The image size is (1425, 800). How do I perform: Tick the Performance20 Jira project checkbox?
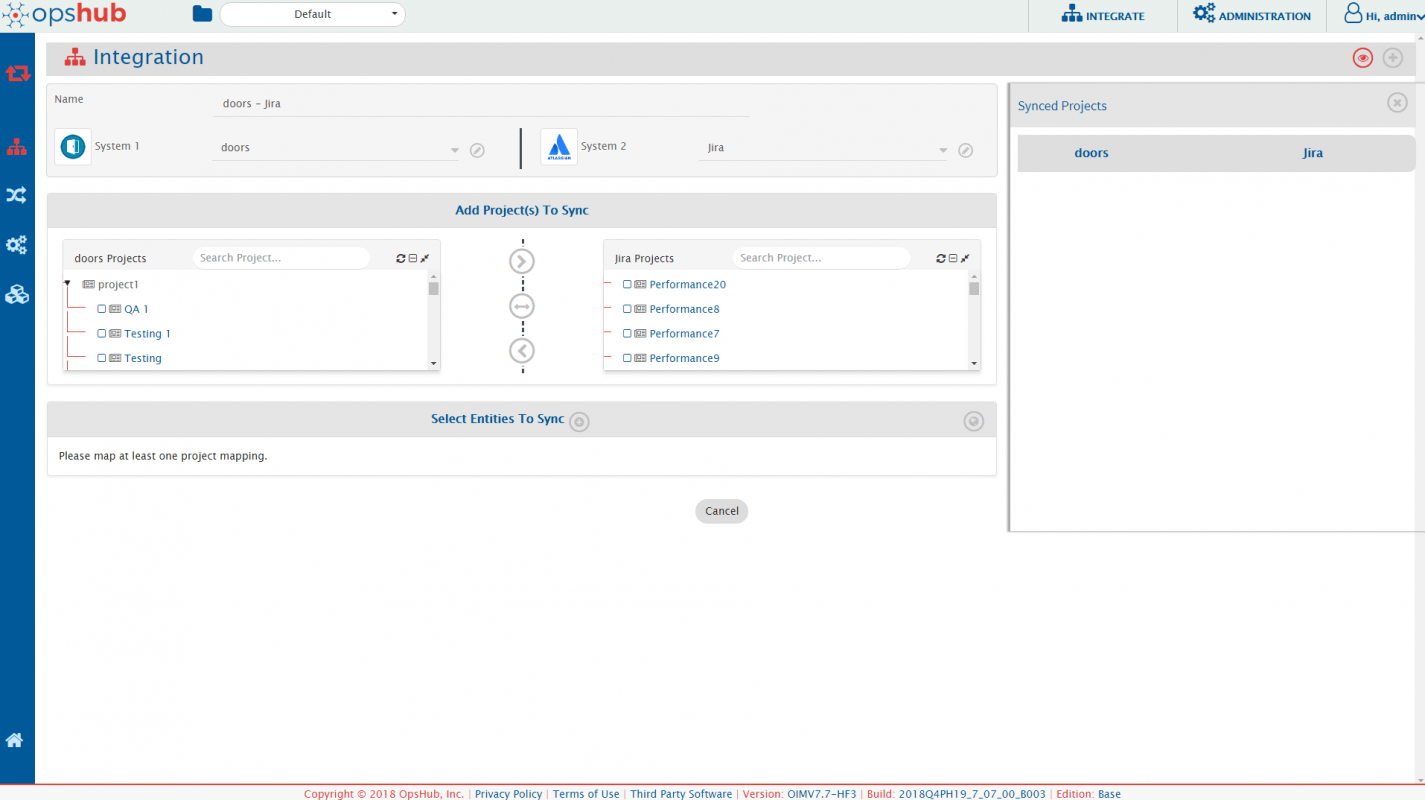627,284
